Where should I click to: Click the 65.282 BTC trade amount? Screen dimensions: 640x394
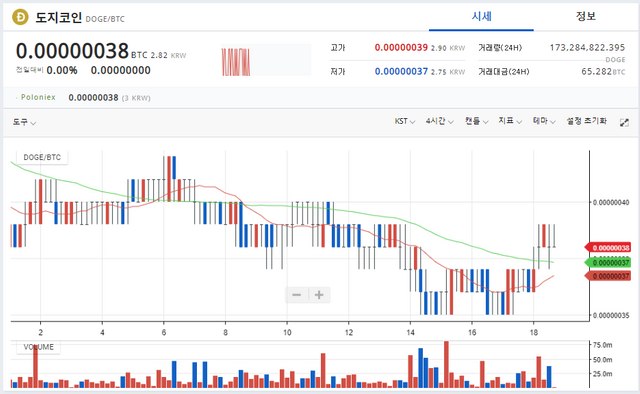pos(603,72)
